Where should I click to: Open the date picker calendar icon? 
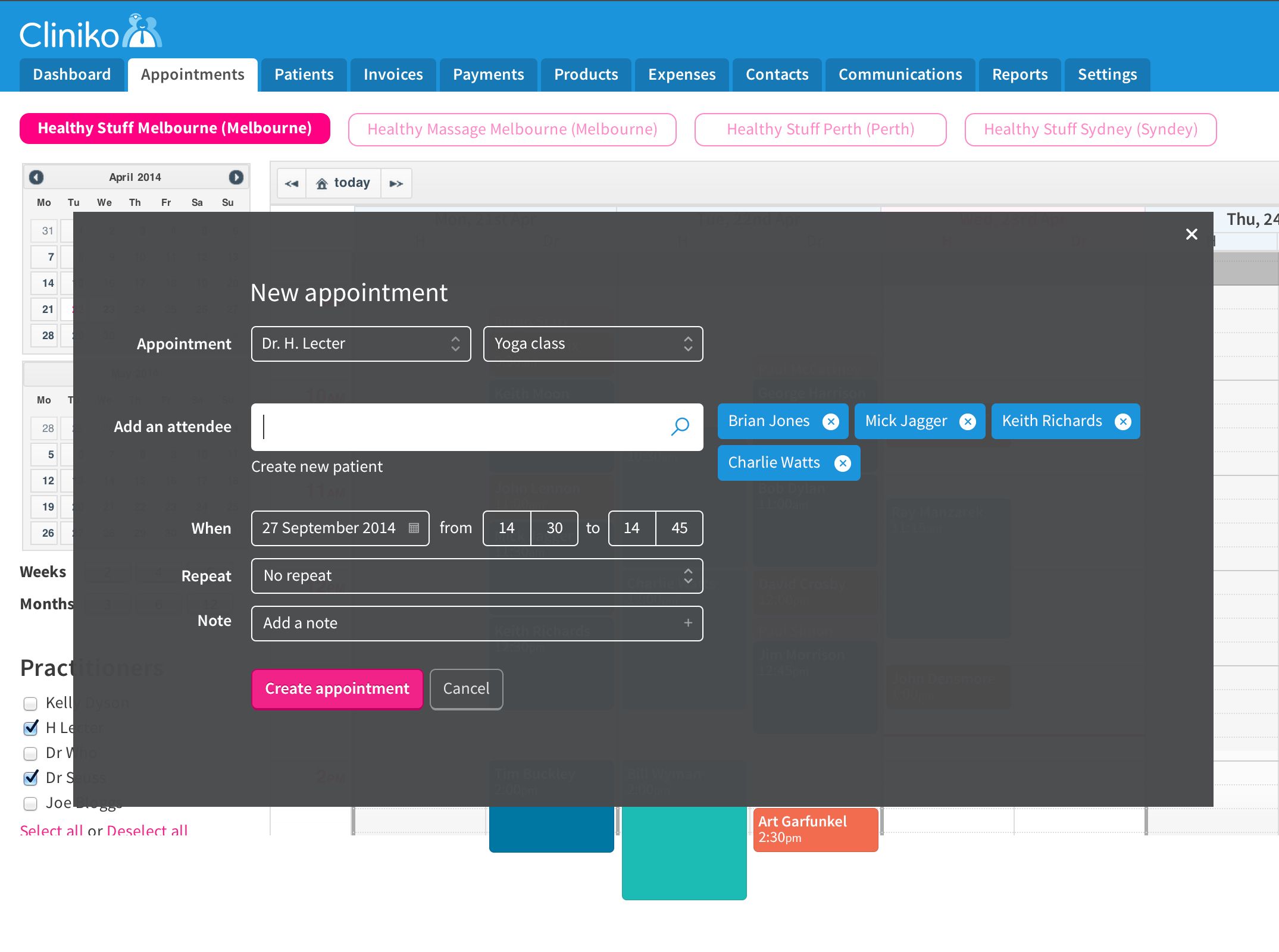point(414,528)
